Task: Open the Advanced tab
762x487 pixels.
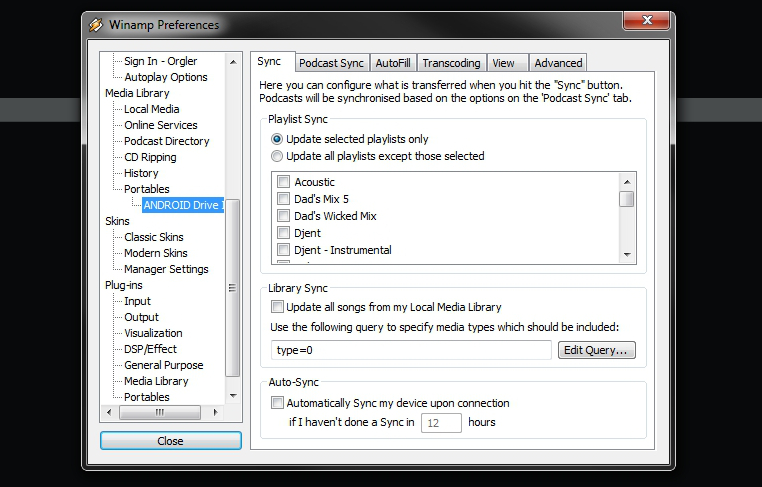Action: tap(558, 63)
